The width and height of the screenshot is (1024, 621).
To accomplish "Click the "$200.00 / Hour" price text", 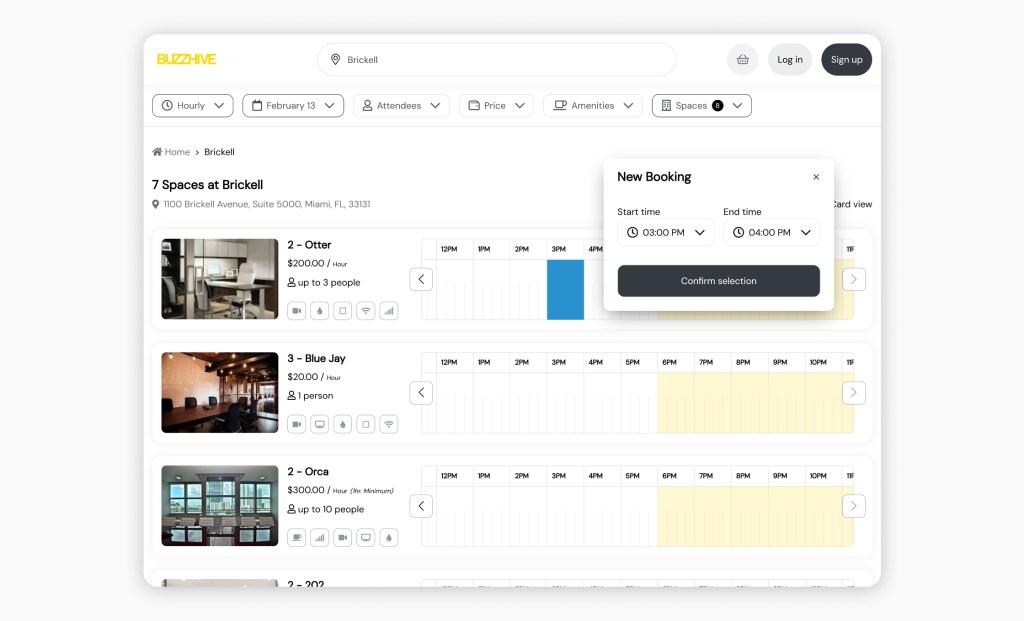I will click(x=317, y=263).
